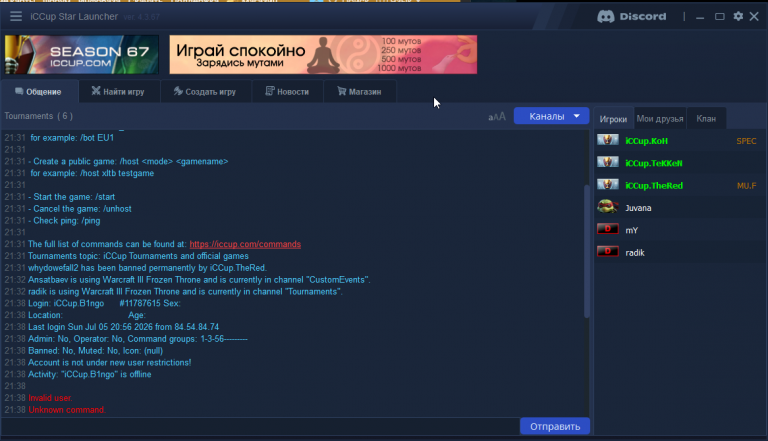Click the meditation mutes promo banner
This screenshot has height=441, width=768.
(323, 54)
